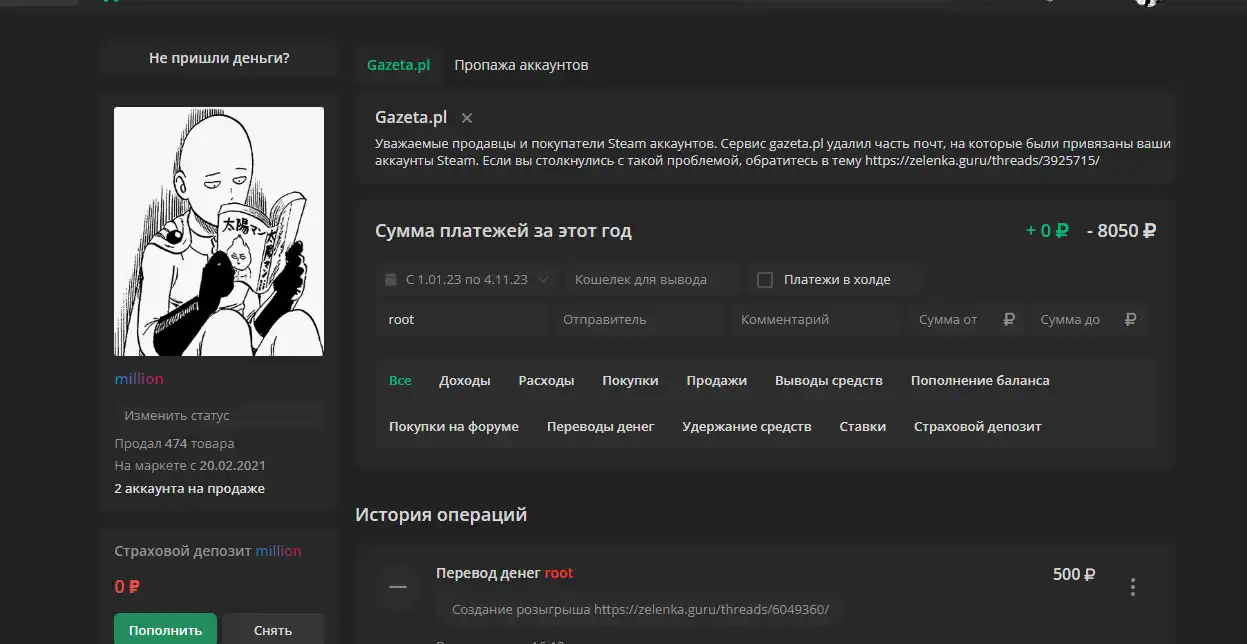
Task: Select the Переводы денег filter
Action: tap(601, 427)
